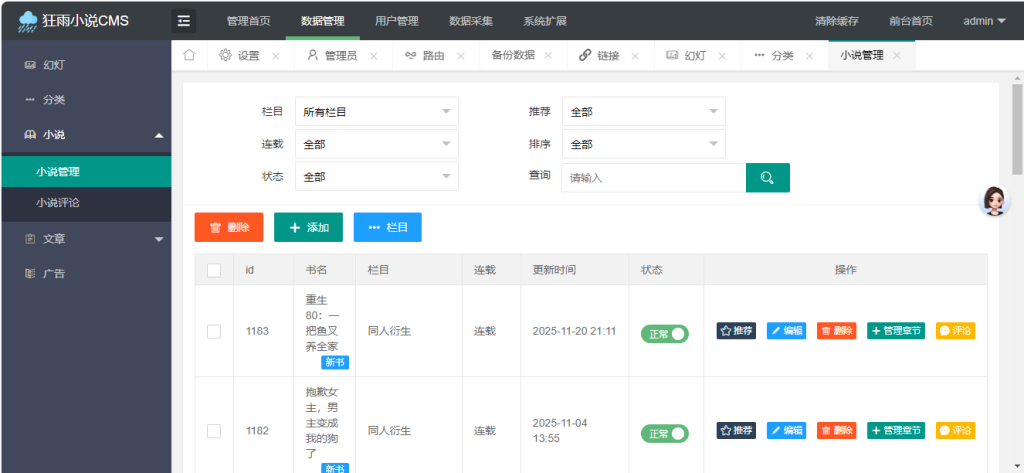Toggle the 正常 status switch for 1183

pos(664,334)
